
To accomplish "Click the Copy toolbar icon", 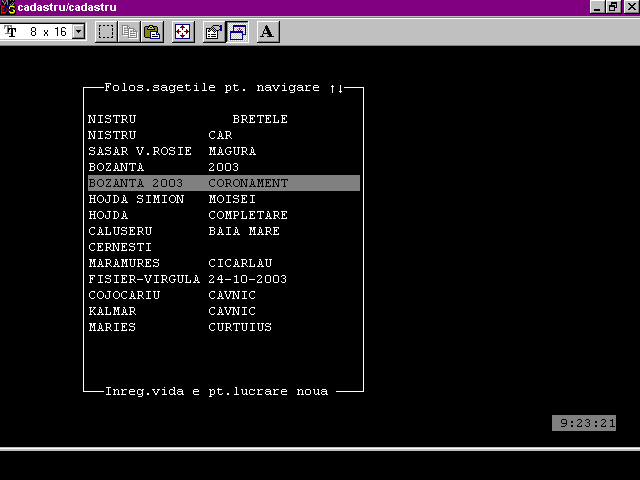I will pyautogui.click(x=129, y=32).
